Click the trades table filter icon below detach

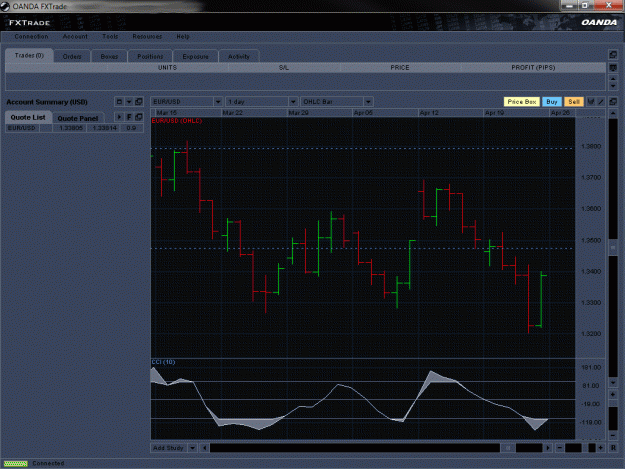pos(613,68)
